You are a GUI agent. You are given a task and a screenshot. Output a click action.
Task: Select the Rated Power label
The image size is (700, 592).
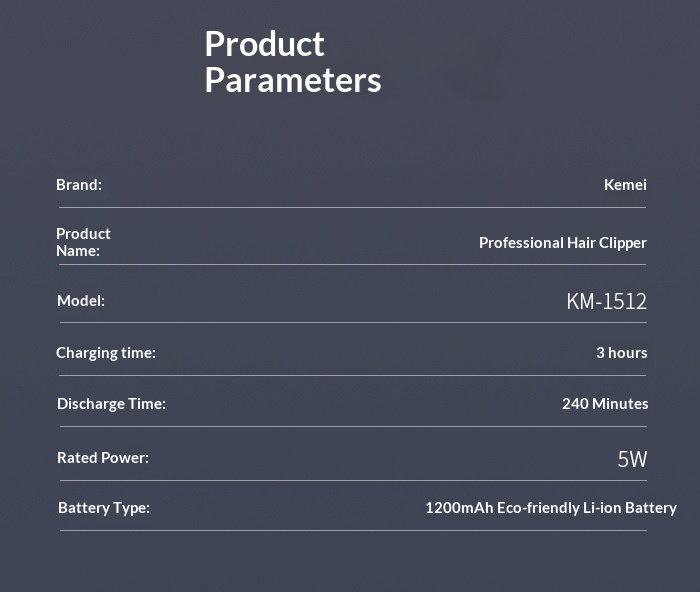[103, 458]
